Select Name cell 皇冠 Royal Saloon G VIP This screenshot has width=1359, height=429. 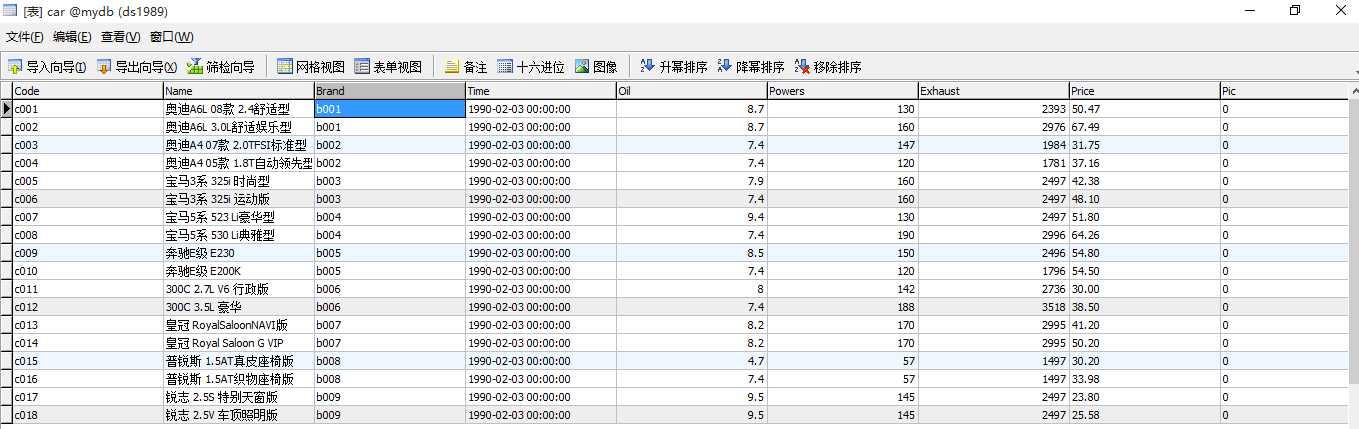pos(239,343)
